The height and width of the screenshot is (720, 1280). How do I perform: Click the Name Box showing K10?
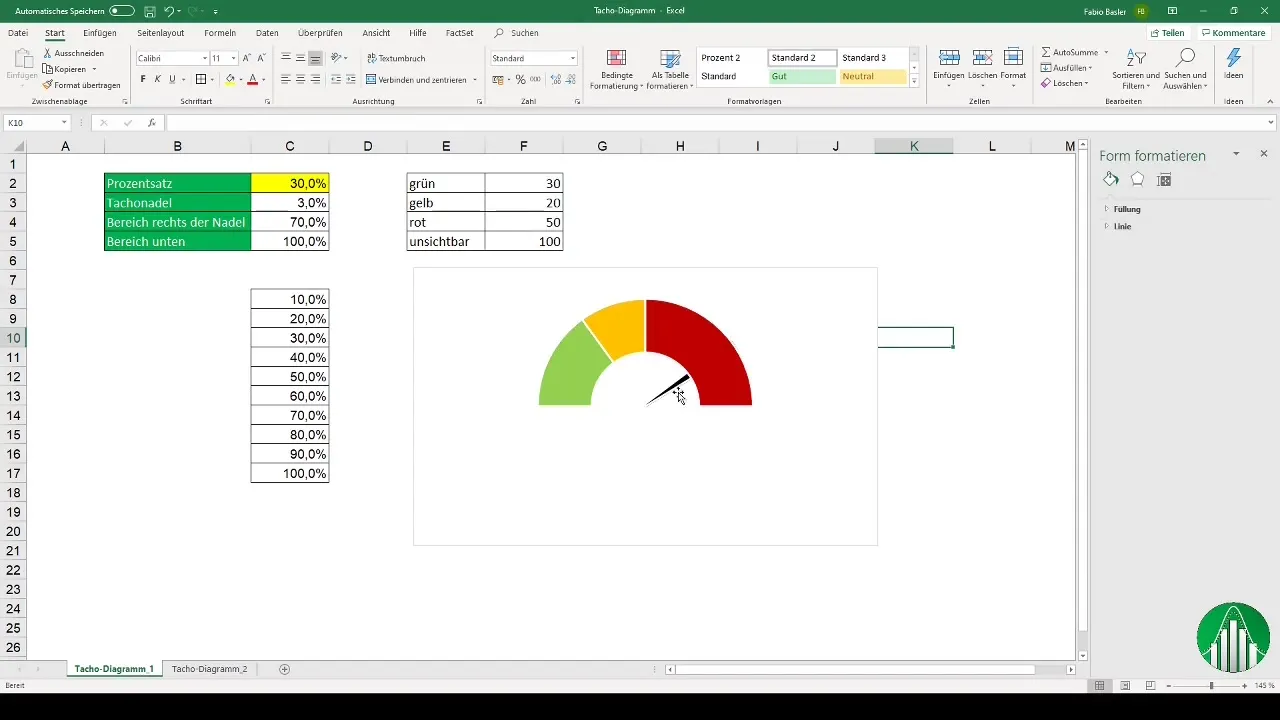pyautogui.click(x=36, y=123)
